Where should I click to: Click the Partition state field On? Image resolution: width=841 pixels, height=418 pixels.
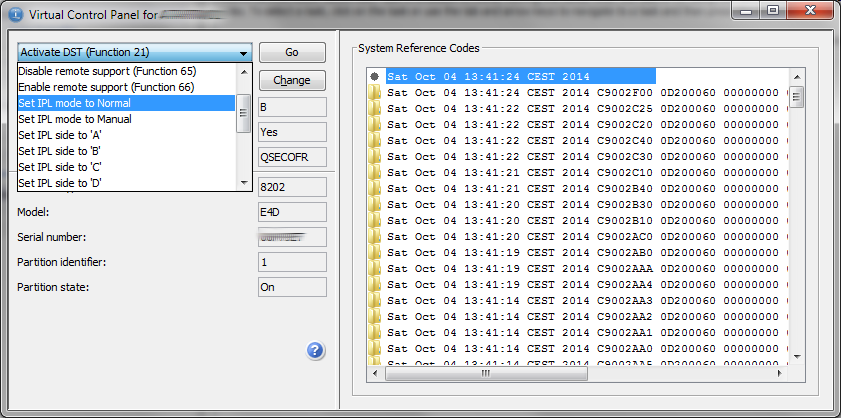coord(292,287)
